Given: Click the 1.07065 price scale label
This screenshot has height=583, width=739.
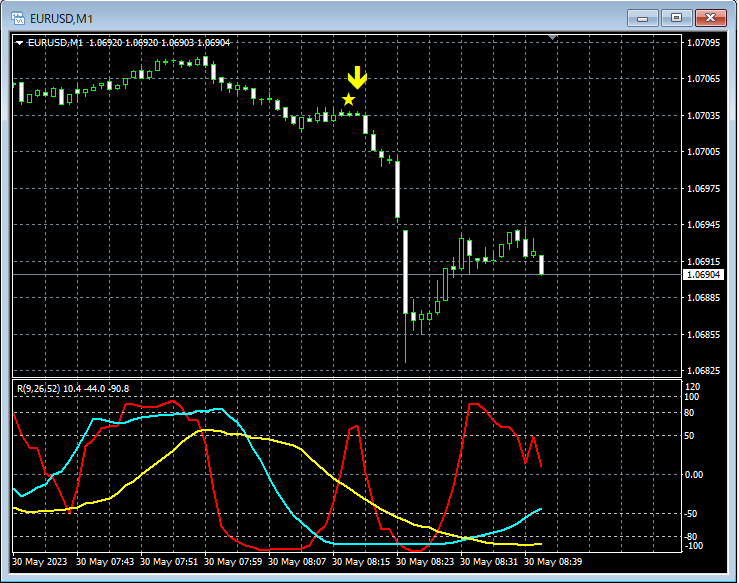Looking at the screenshot, I should 703,79.
